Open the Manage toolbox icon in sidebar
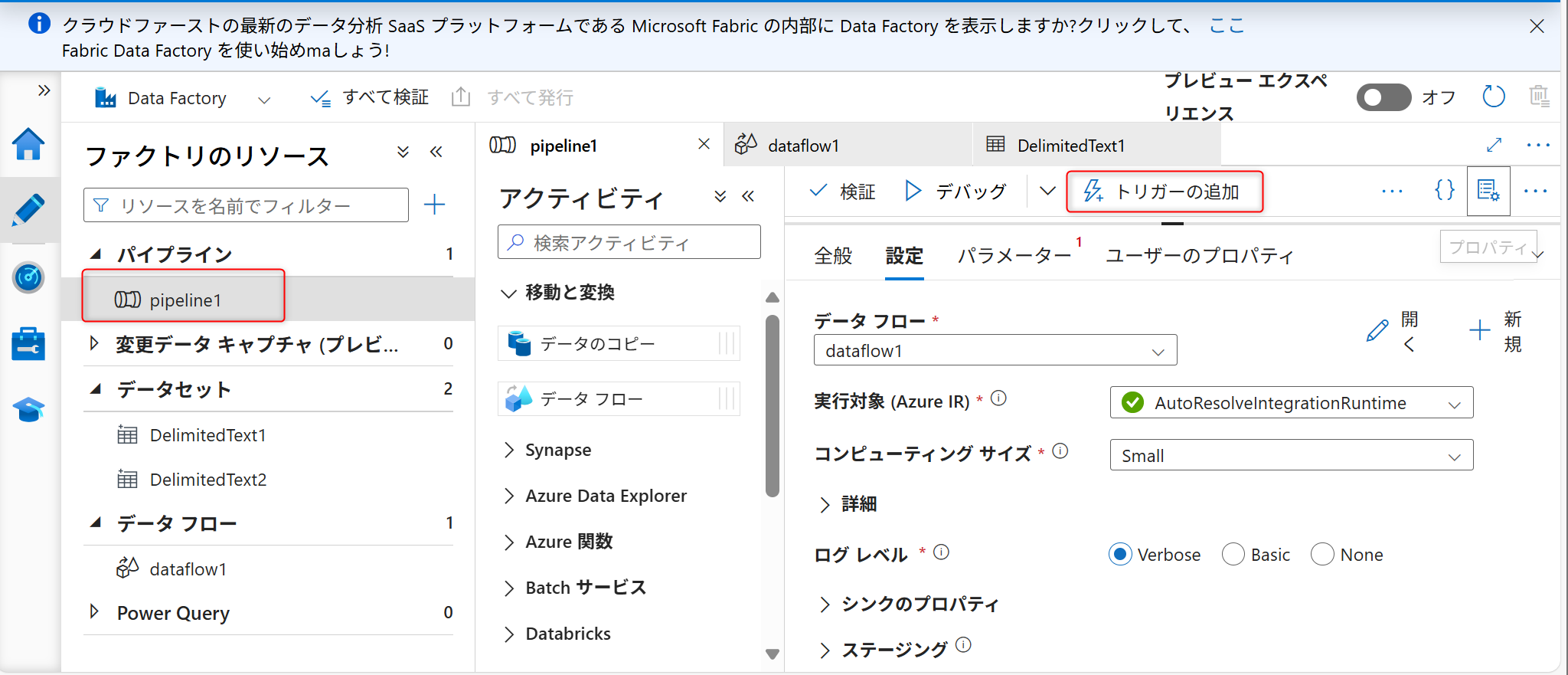This screenshot has height=675, width=1568. click(28, 344)
